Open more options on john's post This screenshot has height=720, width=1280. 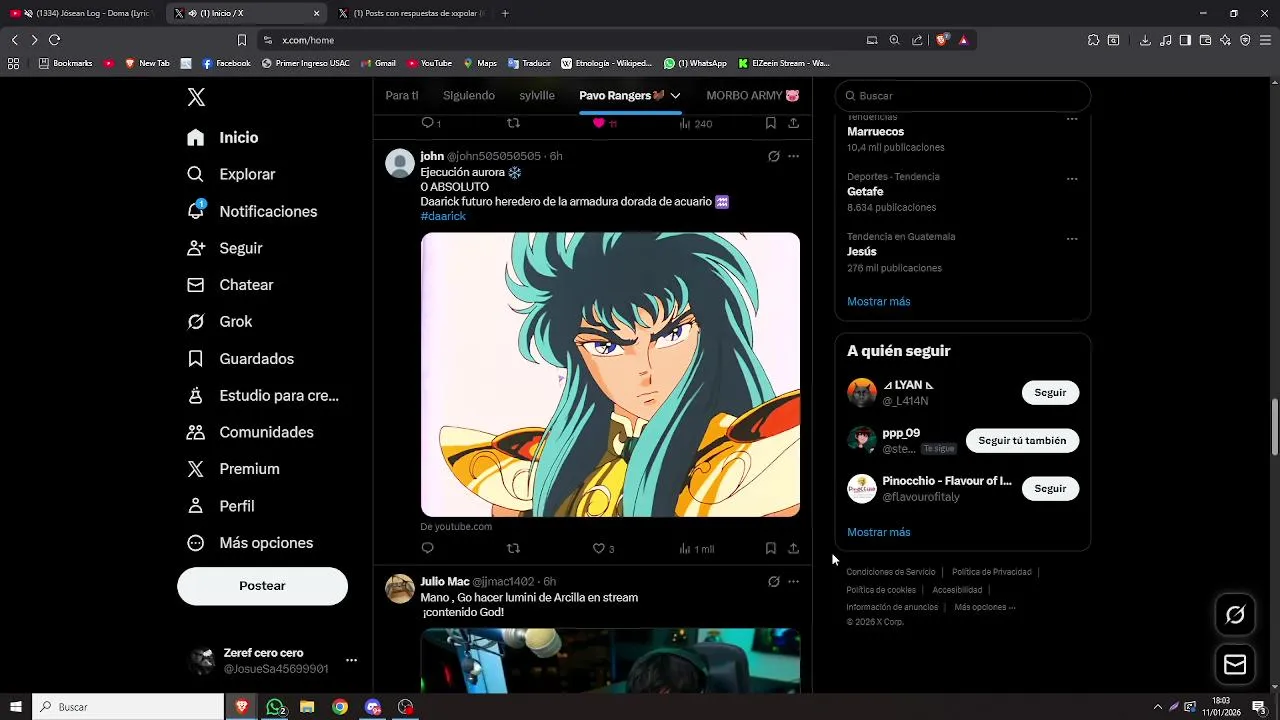[x=793, y=156]
